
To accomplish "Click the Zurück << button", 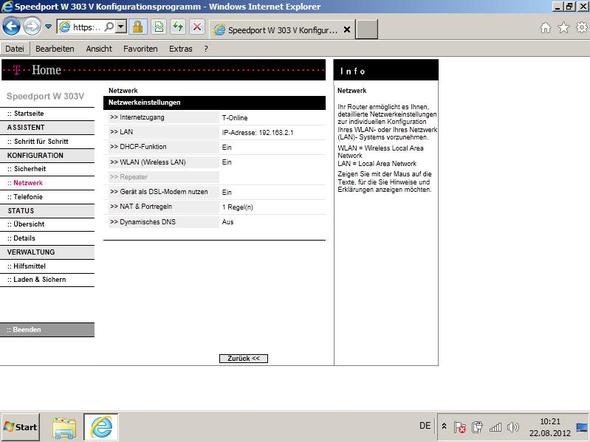I will [243, 358].
